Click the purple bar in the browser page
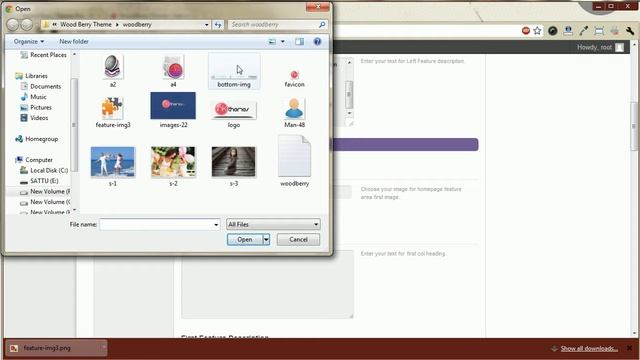This screenshot has width=640, height=360. point(406,144)
